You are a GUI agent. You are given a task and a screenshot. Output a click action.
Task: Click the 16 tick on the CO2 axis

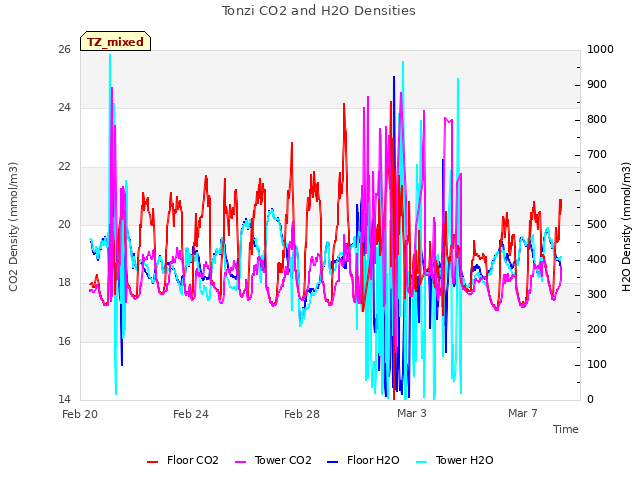click(64, 341)
